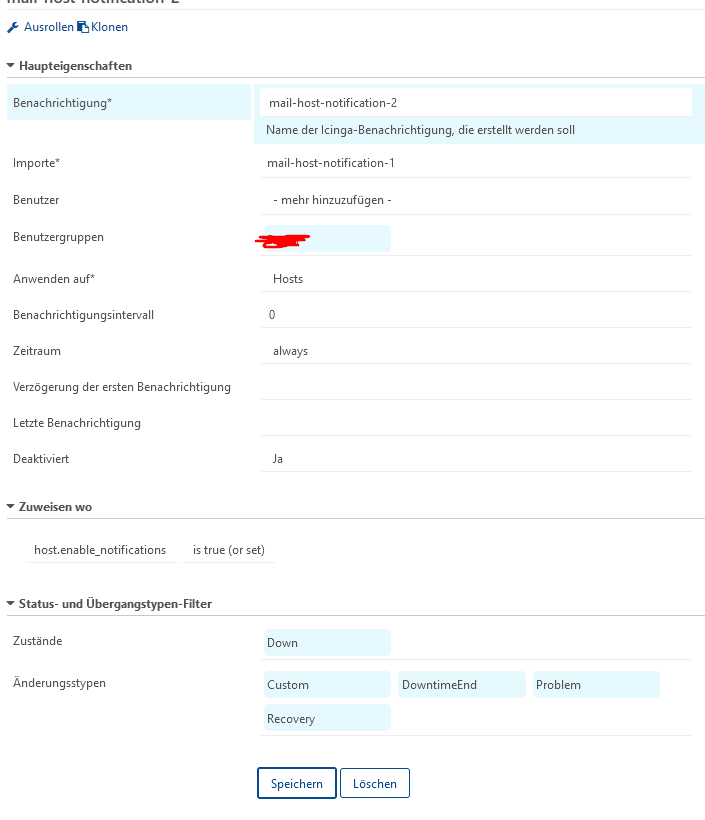Click the wrench icon next to Ausrollen
This screenshot has height=820, width=705.
tap(13, 27)
